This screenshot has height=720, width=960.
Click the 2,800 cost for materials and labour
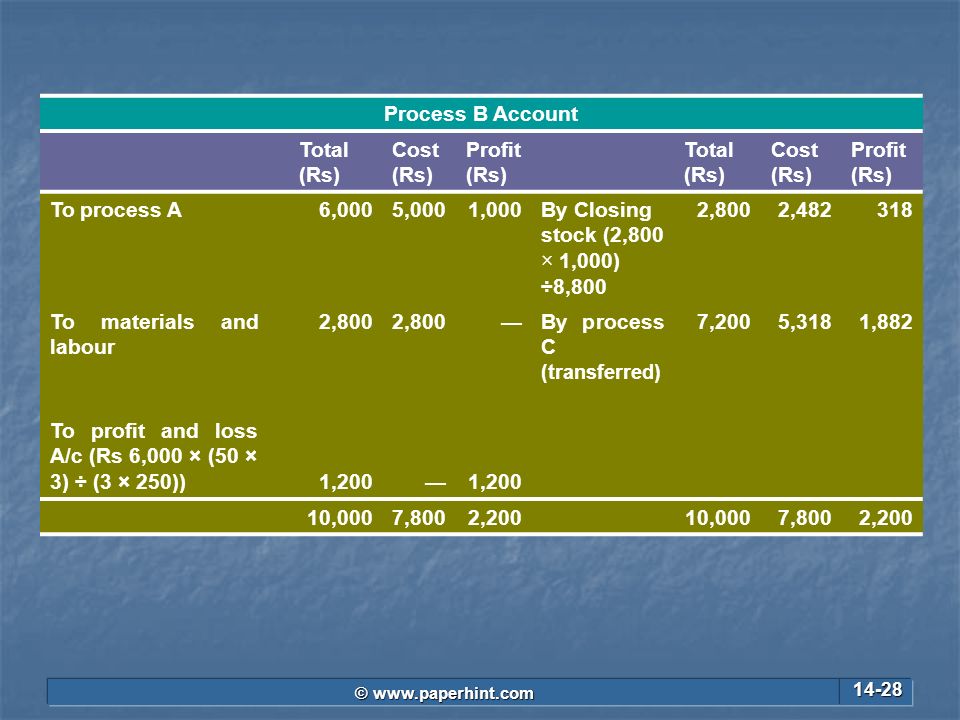point(418,322)
